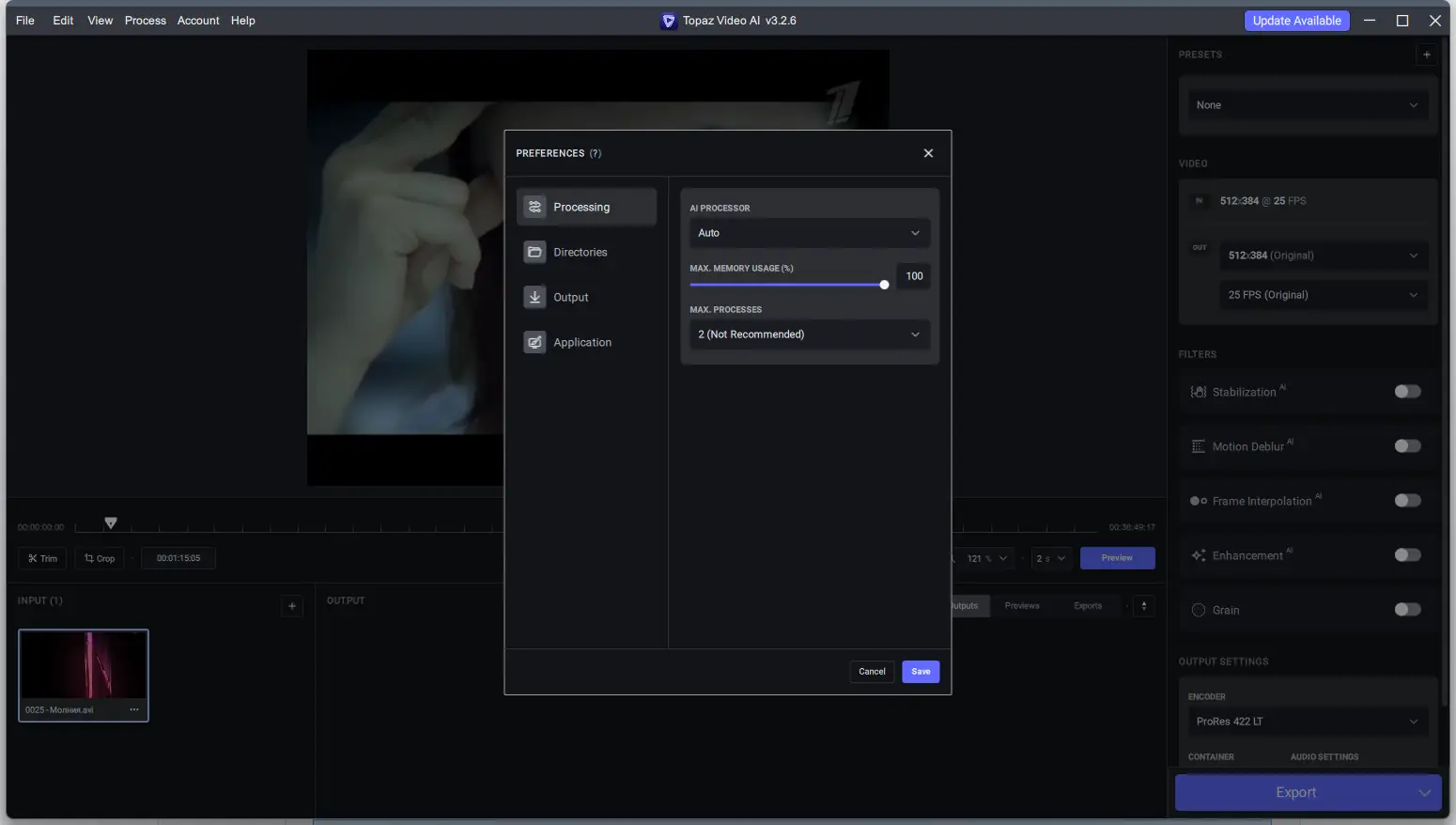Image resolution: width=1456 pixels, height=825 pixels.
Task: Click the Frame Interpolation filter icon
Action: (1199, 501)
